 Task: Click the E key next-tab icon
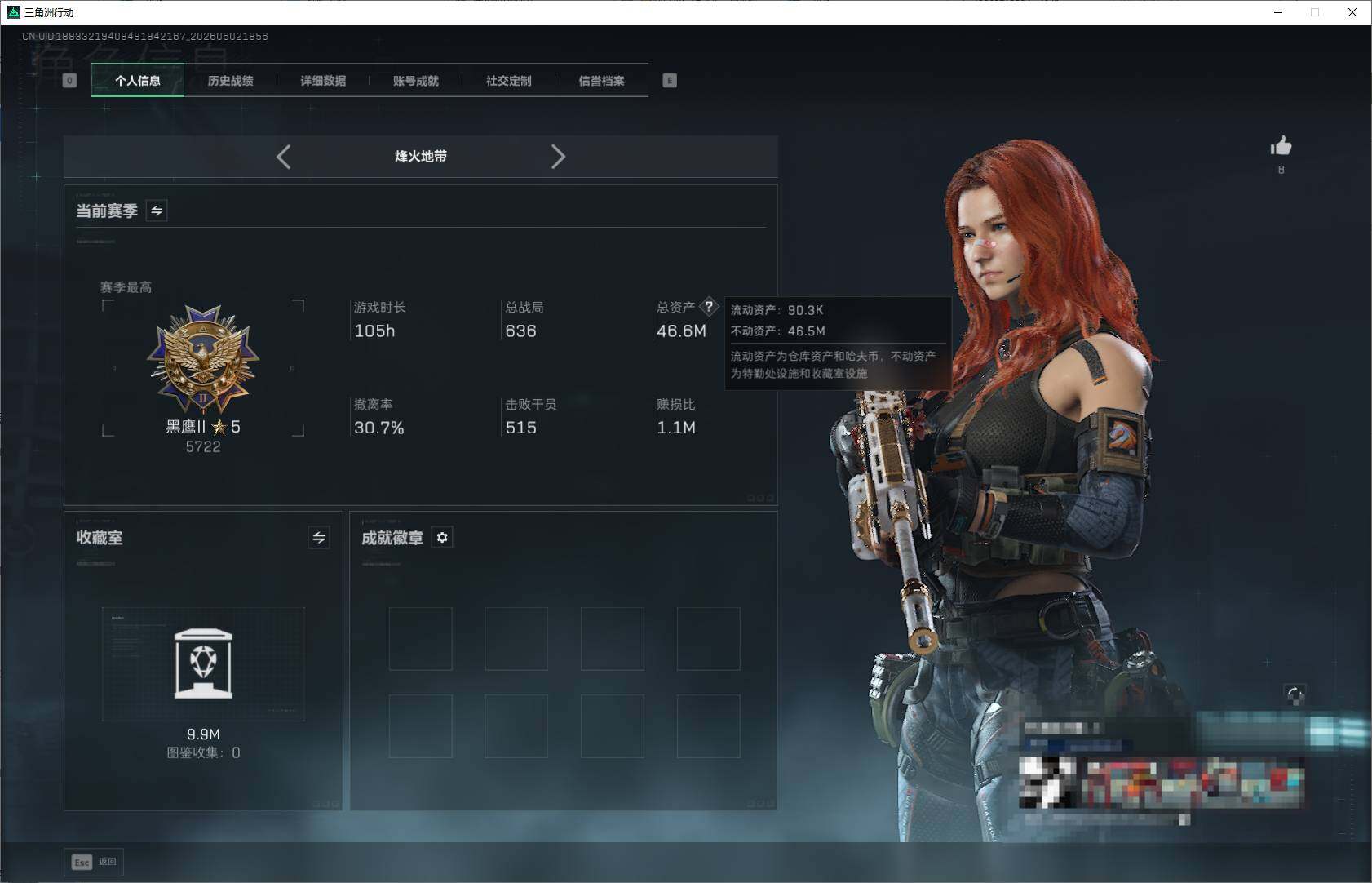point(670,80)
